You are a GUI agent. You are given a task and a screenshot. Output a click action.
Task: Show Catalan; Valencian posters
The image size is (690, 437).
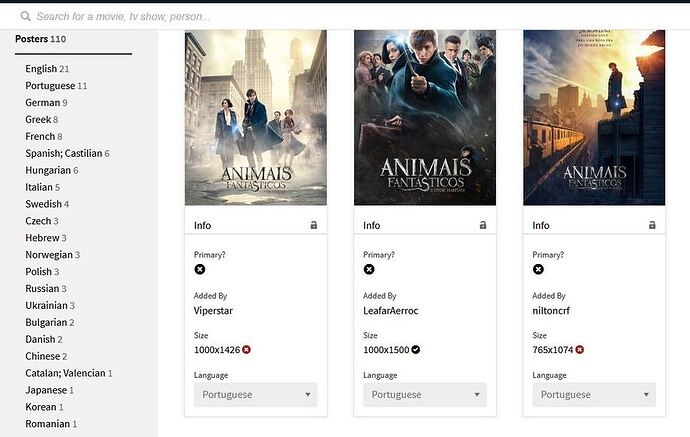(x=69, y=373)
